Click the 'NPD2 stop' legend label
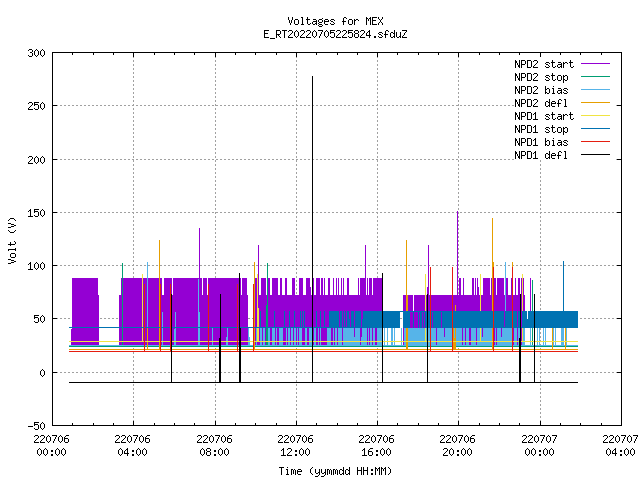This screenshot has width=640, height=480. coord(541,77)
